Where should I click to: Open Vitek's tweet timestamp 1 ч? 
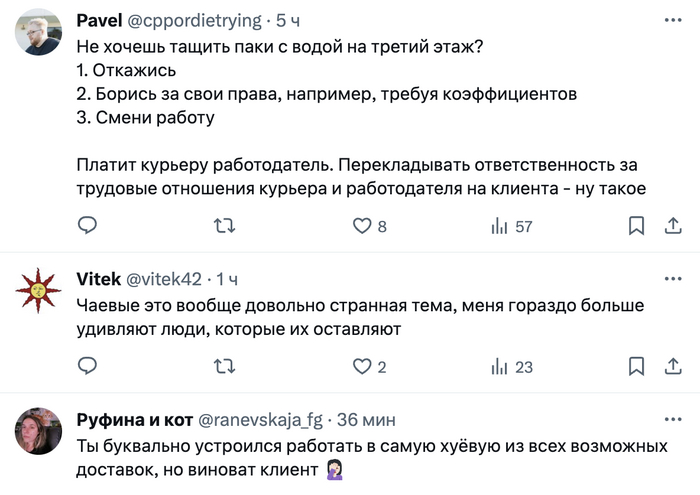[x=228, y=278]
